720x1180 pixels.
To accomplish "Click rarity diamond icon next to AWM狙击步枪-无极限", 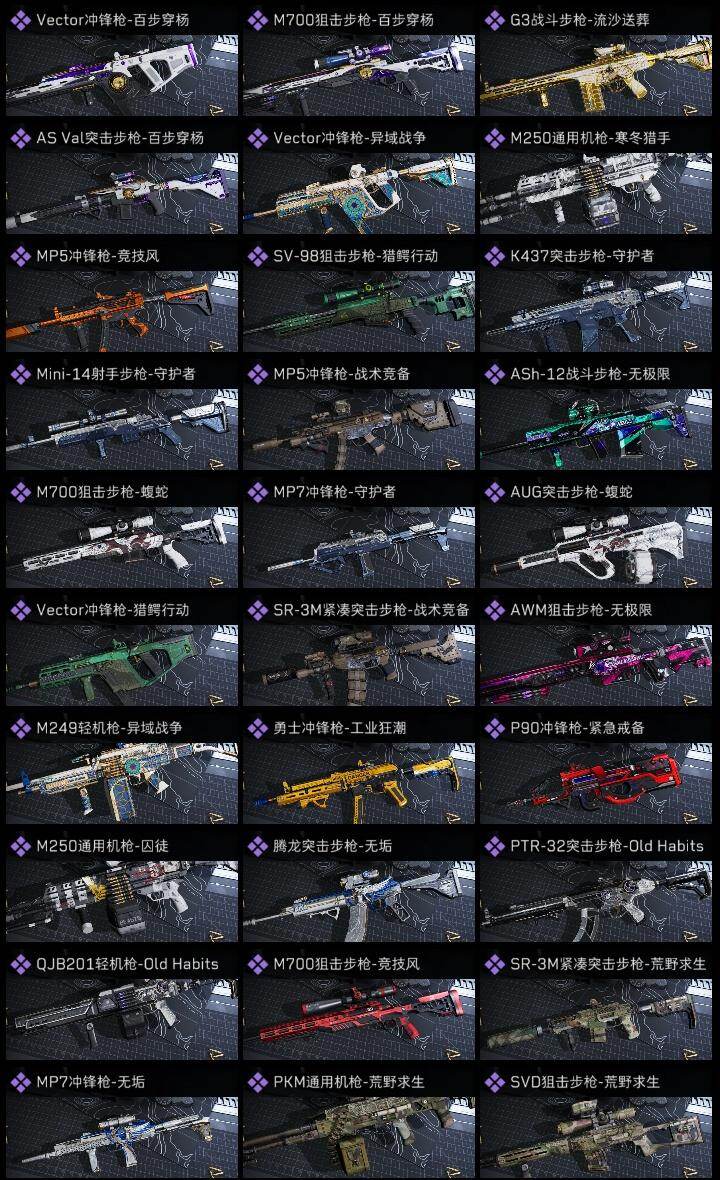I will (494, 610).
